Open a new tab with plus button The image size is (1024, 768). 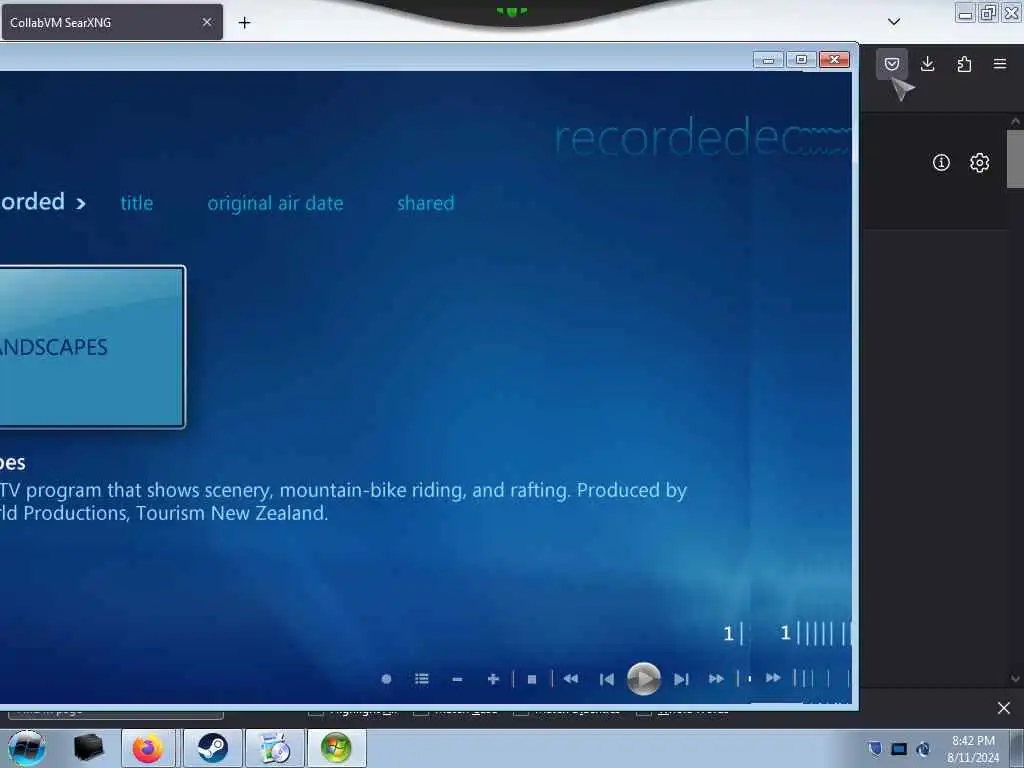click(x=244, y=23)
